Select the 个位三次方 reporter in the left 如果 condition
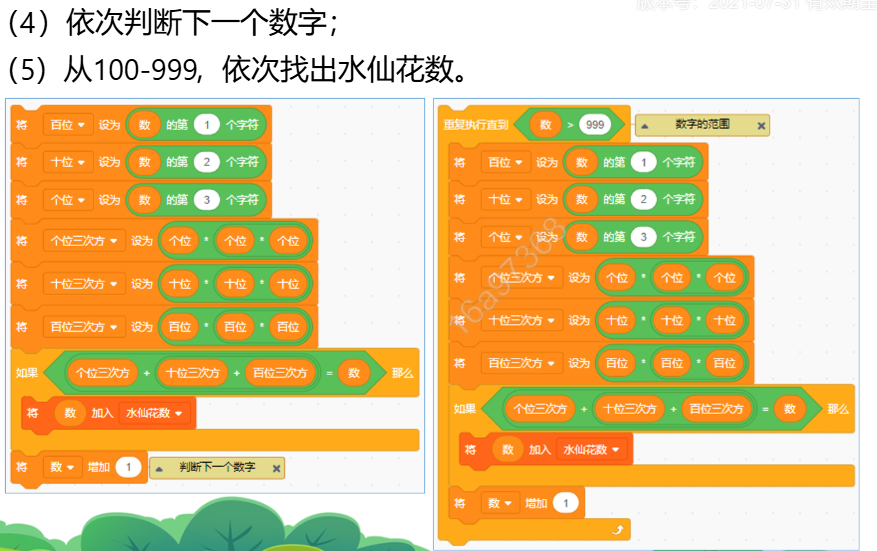 102,373
